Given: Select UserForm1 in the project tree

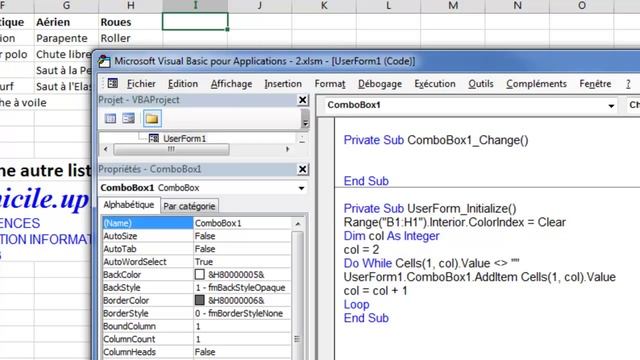Looking at the screenshot, I should [184, 138].
